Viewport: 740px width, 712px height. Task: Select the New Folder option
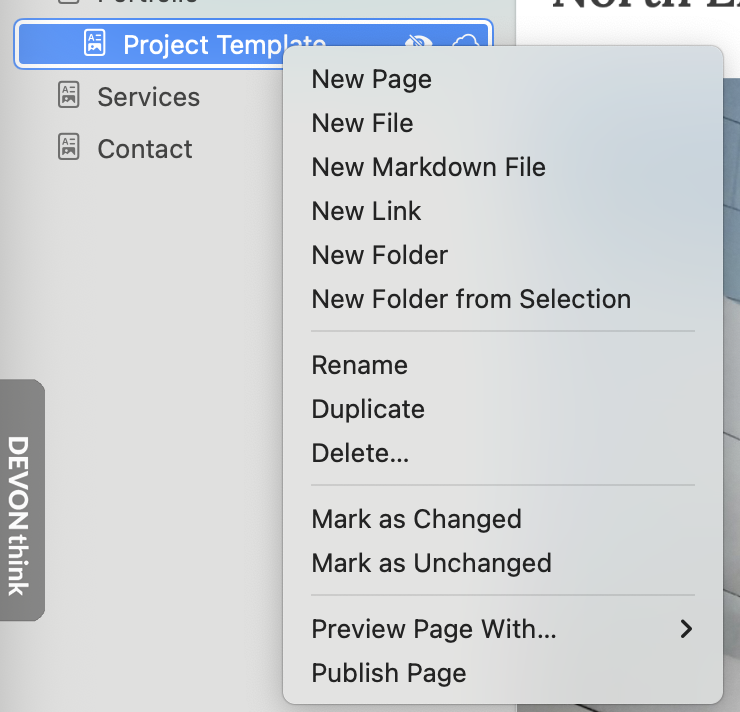click(x=379, y=255)
